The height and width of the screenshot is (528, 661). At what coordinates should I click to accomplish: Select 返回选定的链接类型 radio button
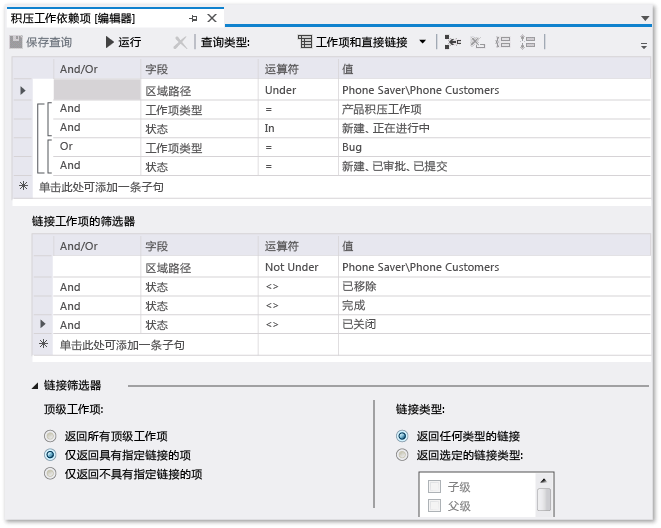pos(402,455)
